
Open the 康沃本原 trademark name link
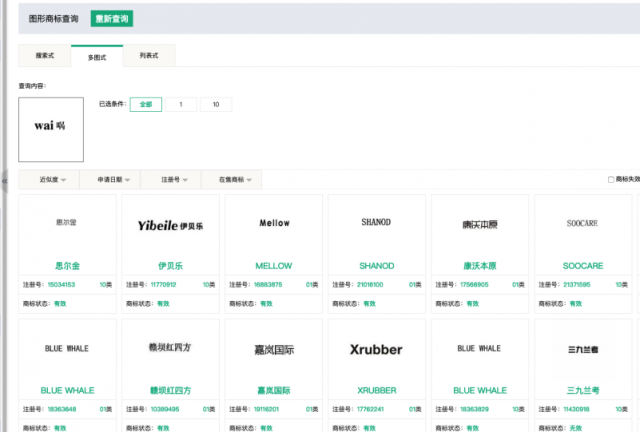(480, 266)
